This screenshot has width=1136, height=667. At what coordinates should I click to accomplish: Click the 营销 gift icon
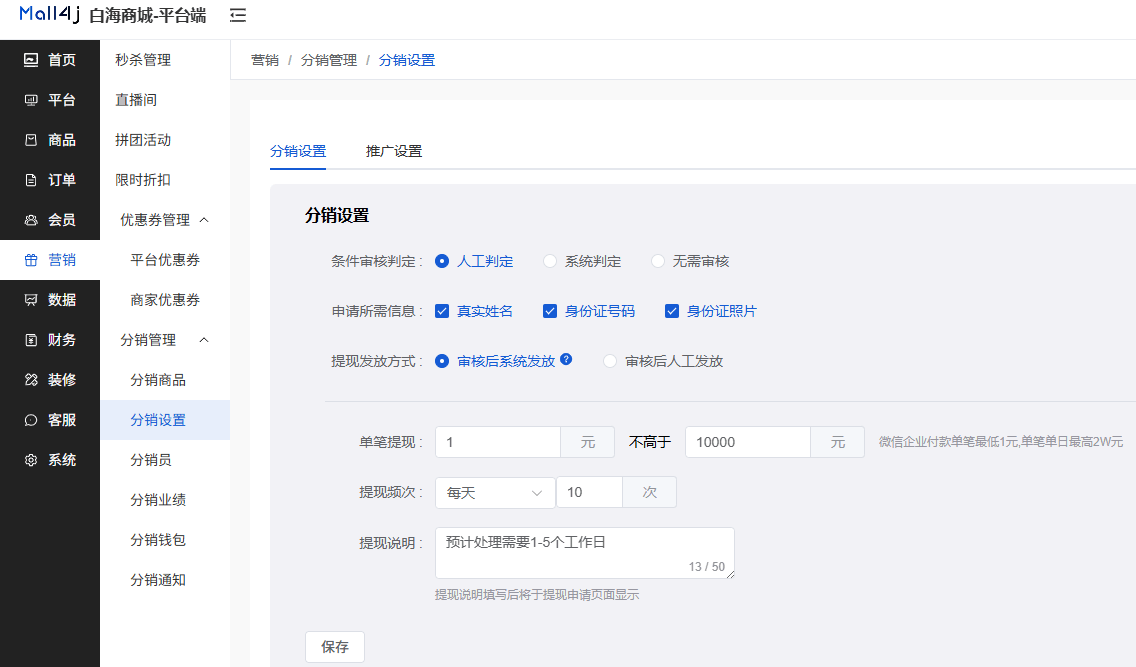(x=30, y=260)
